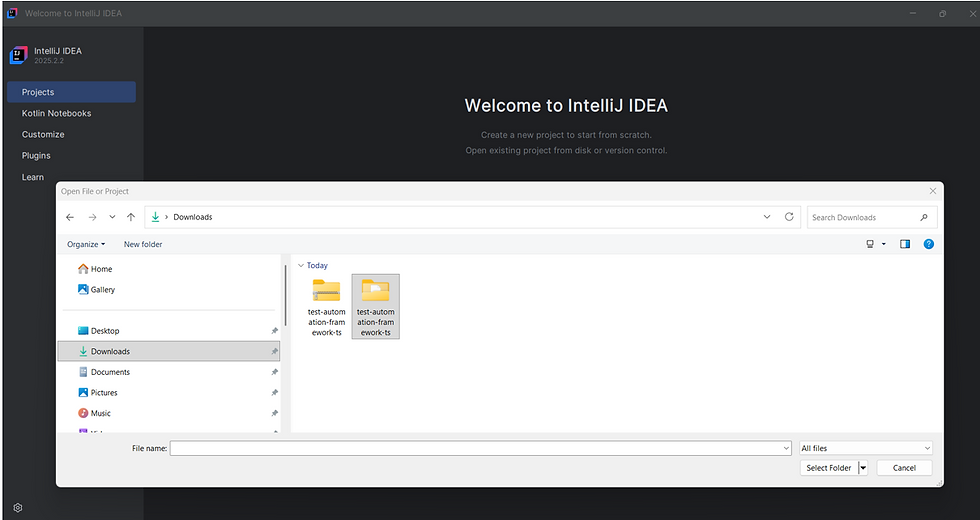Click the IntelliJ IDEA logo in sidebar
This screenshot has width=980, height=520.
pos(18,56)
